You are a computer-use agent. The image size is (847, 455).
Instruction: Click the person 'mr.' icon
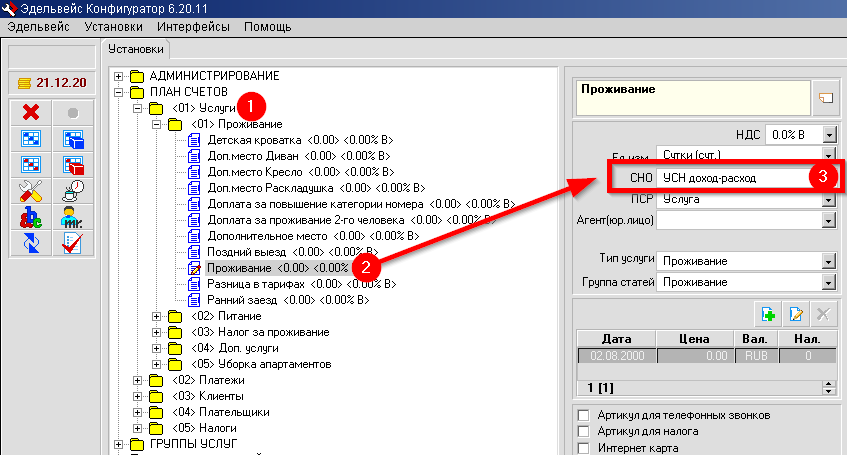pyautogui.click(x=72, y=216)
